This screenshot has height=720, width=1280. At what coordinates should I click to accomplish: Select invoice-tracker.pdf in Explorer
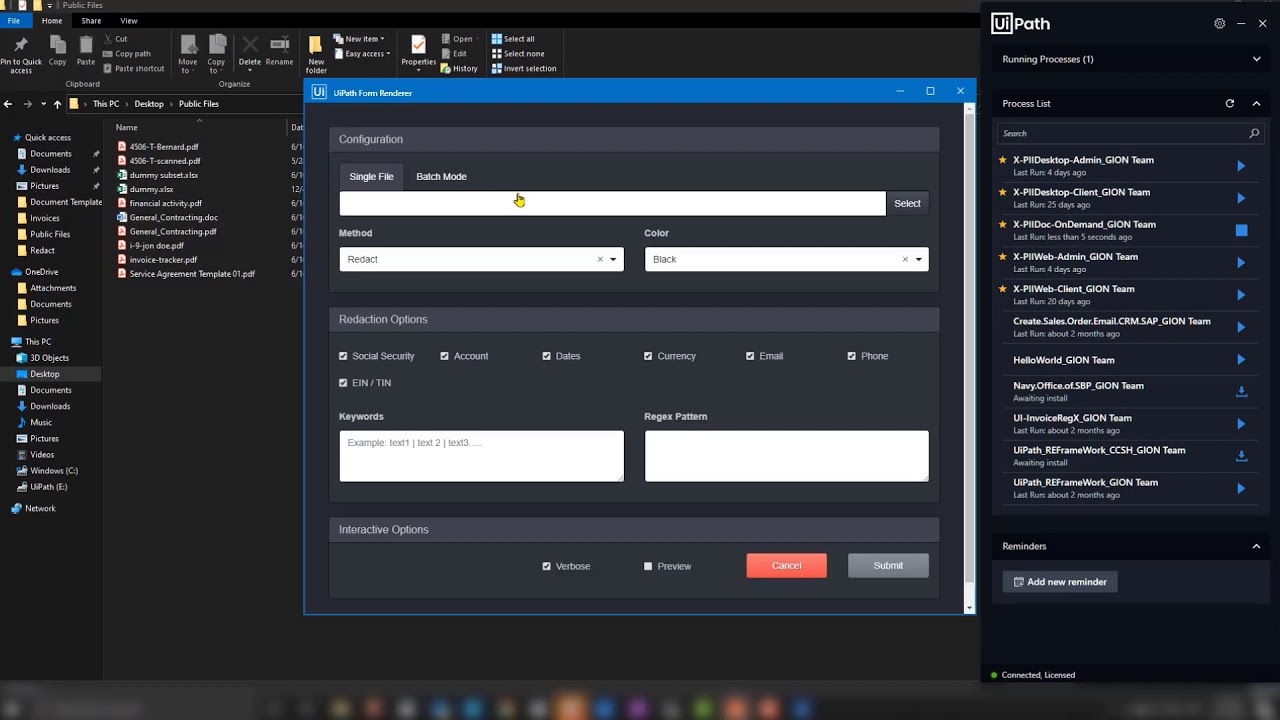pos(163,260)
